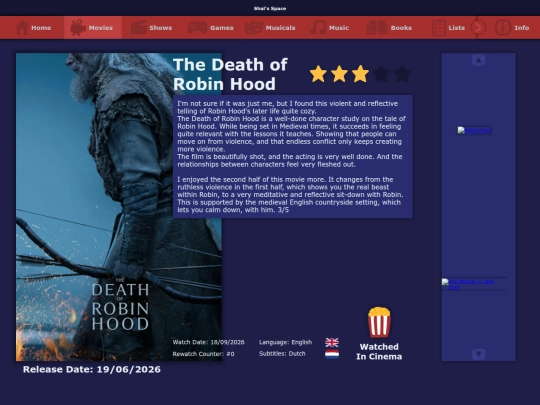Navigate to the Musicals section
This screenshot has height=405, width=540.
[x=270, y=28]
